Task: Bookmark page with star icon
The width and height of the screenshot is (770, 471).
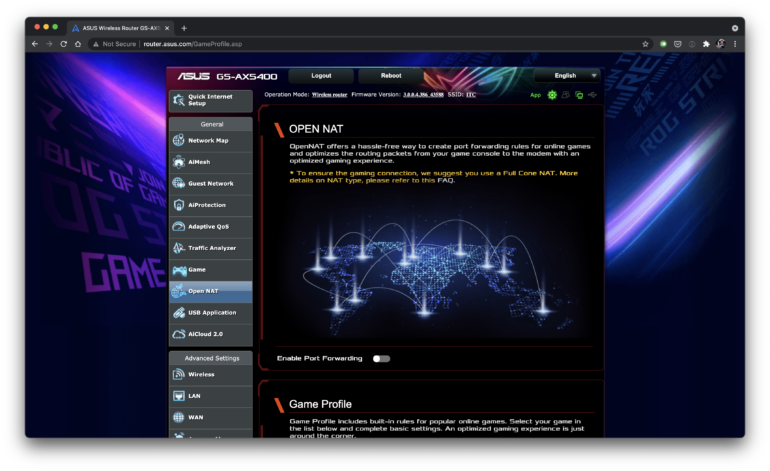Action: pyautogui.click(x=645, y=44)
